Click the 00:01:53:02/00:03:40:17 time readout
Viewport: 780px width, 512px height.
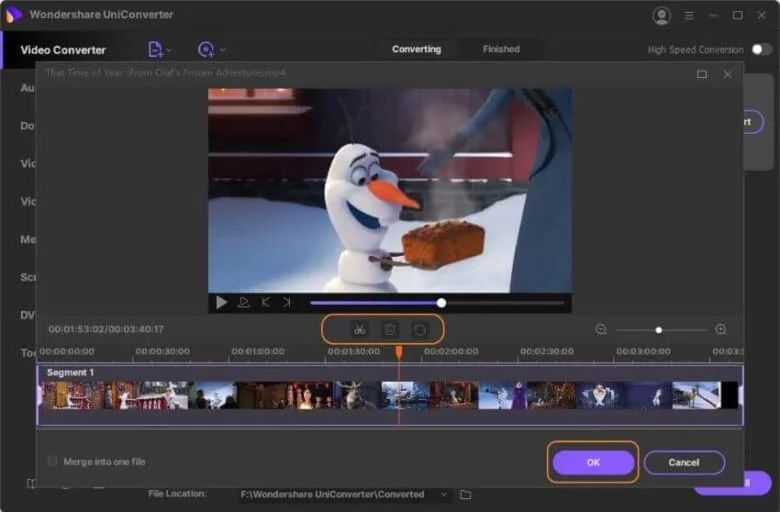(106, 329)
